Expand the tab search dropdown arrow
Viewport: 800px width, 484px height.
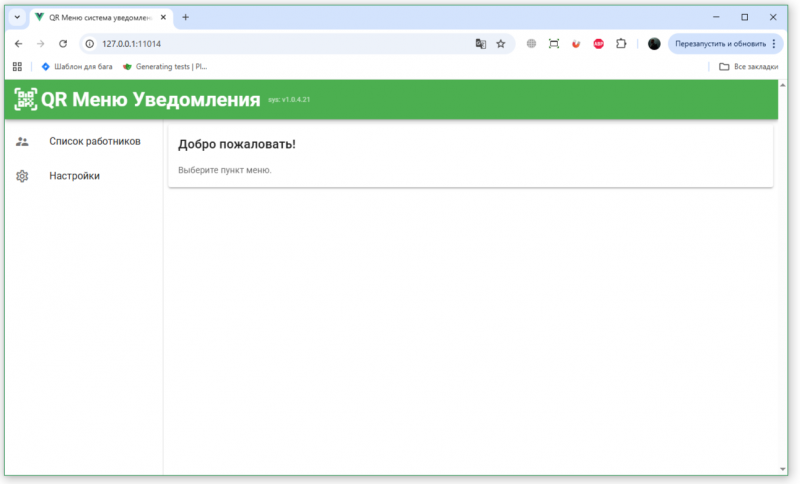pyautogui.click(x=17, y=17)
